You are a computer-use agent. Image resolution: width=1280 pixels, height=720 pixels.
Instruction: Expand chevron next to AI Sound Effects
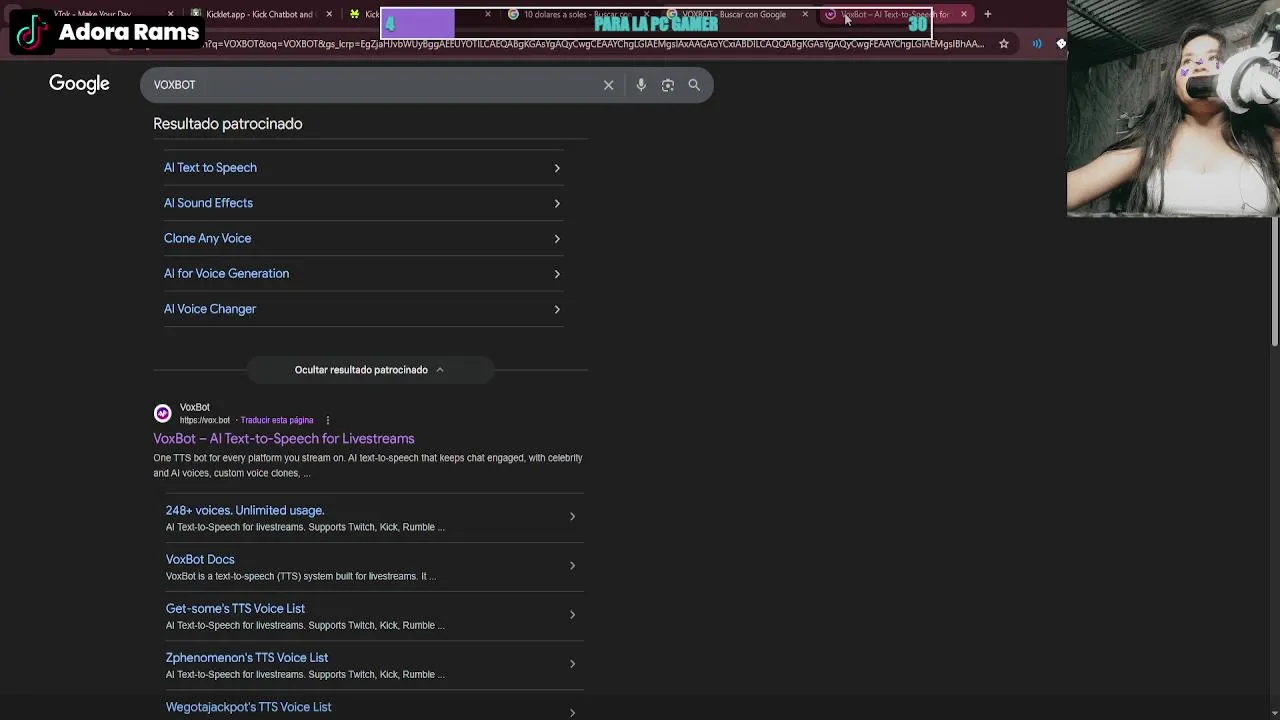[557, 203]
